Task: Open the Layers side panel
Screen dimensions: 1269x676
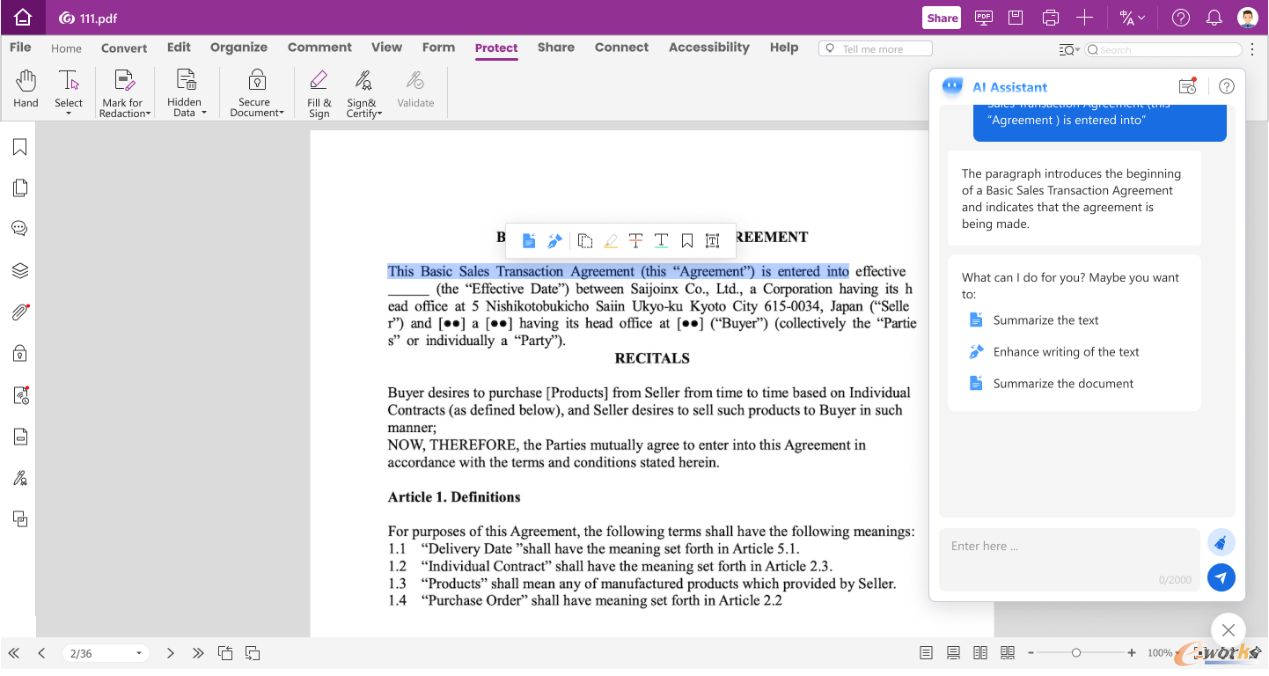Action: [19, 271]
